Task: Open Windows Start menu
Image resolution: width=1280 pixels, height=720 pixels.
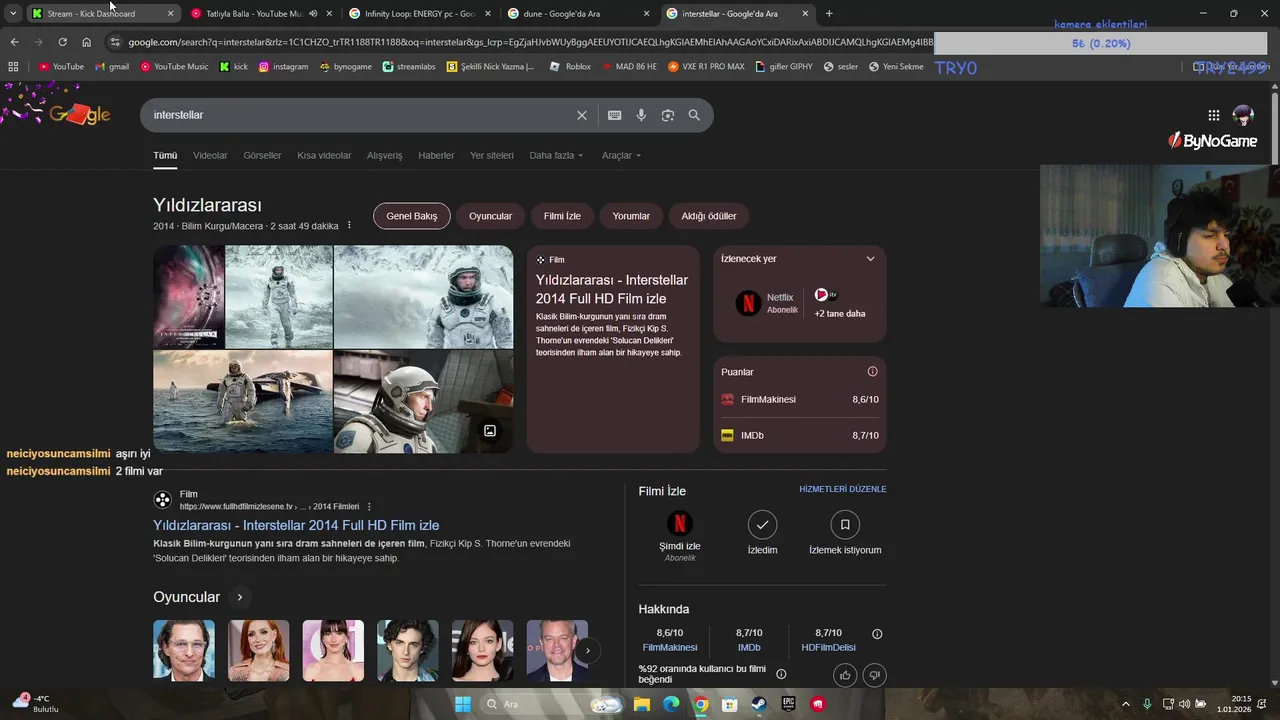Action: point(462,704)
